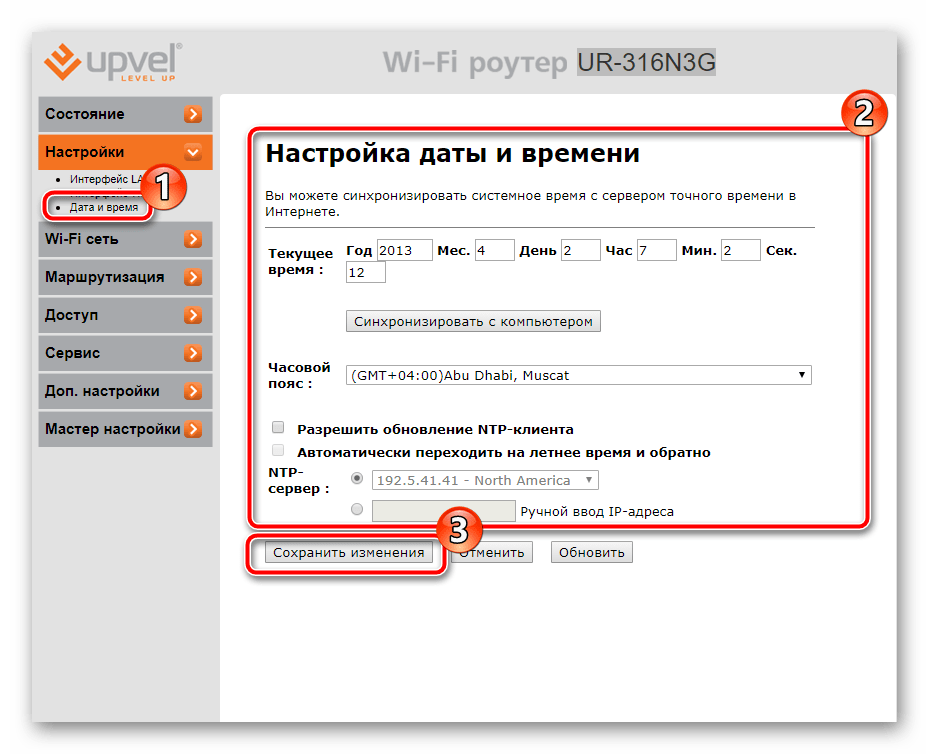The width and height of the screenshot is (929, 754).
Task: Collapse Настройки using its orange arrow icon
Action: point(193,153)
